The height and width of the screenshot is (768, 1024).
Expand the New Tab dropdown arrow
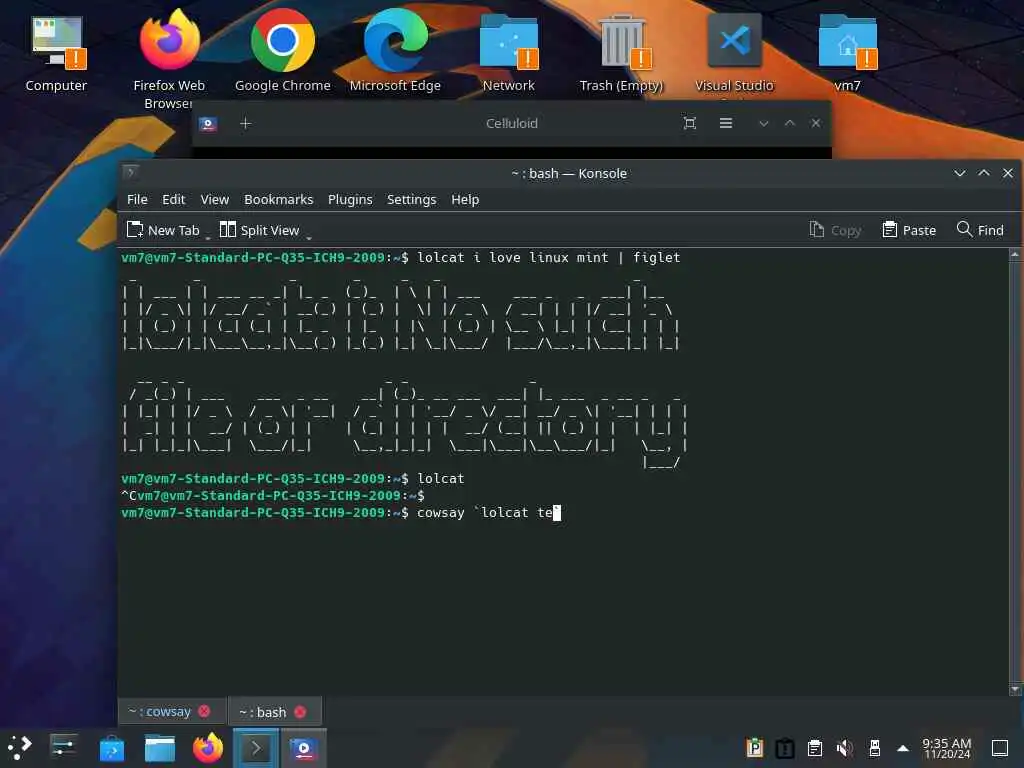[208, 236]
